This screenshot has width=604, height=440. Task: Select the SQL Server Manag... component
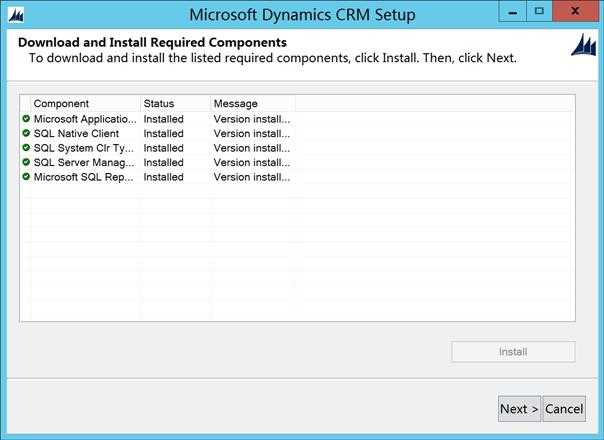[84, 163]
